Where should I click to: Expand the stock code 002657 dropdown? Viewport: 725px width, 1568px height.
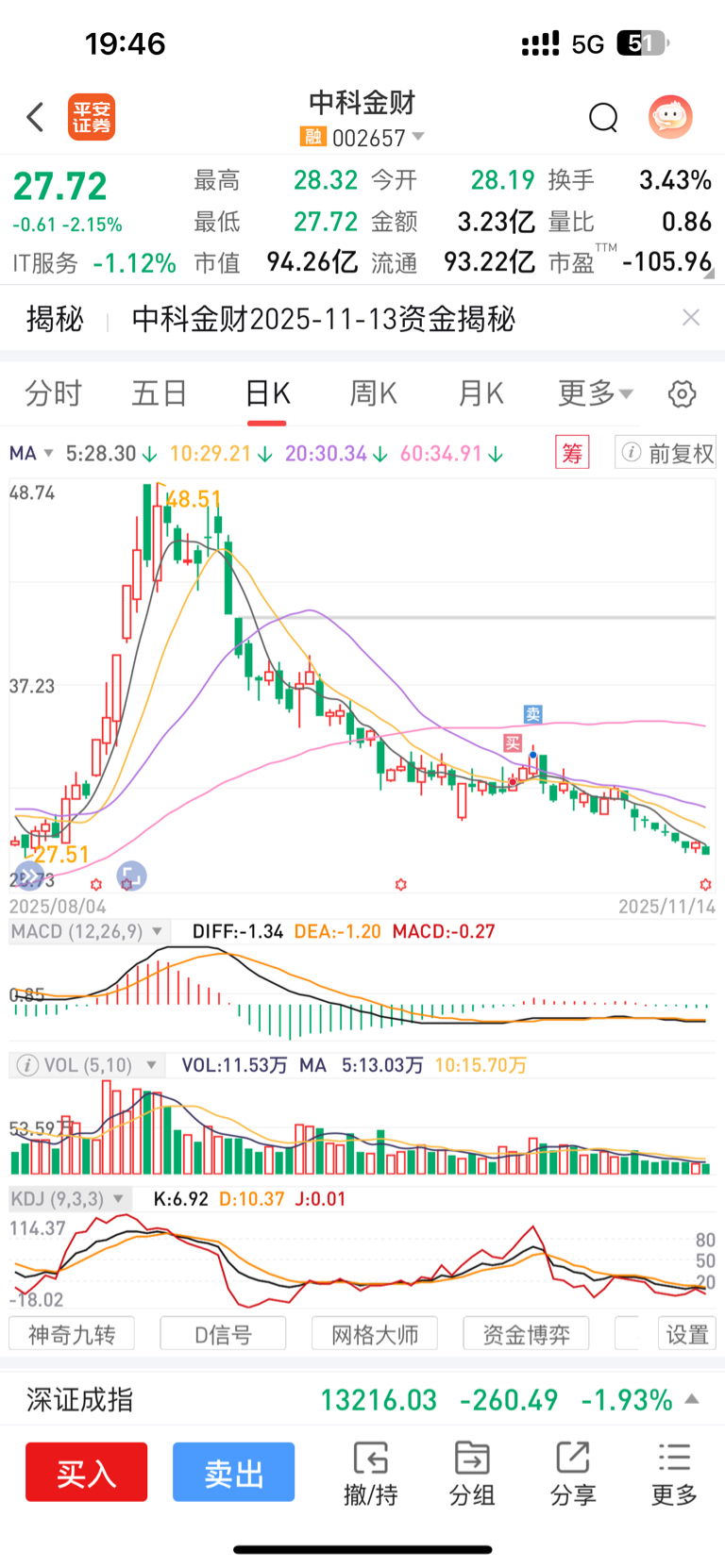418,138
